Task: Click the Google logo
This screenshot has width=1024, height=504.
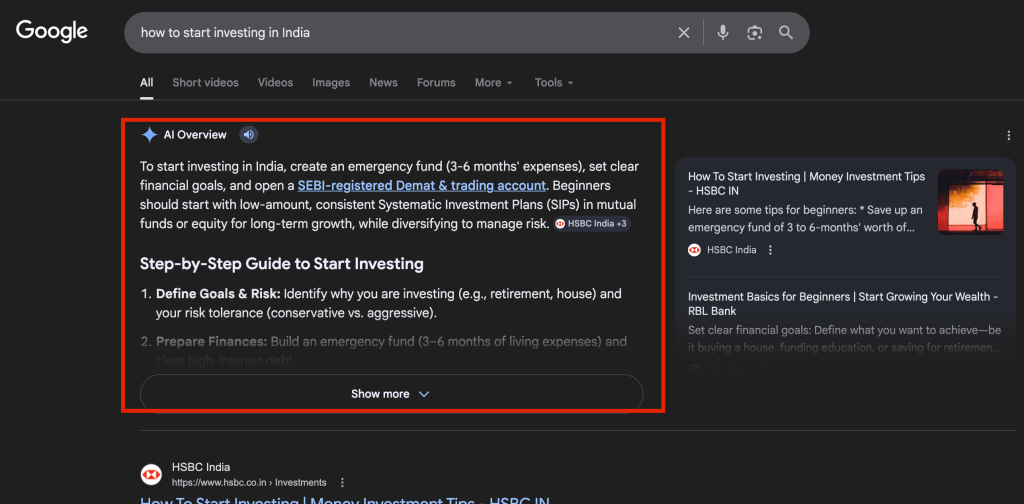Action: (x=52, y=32)
